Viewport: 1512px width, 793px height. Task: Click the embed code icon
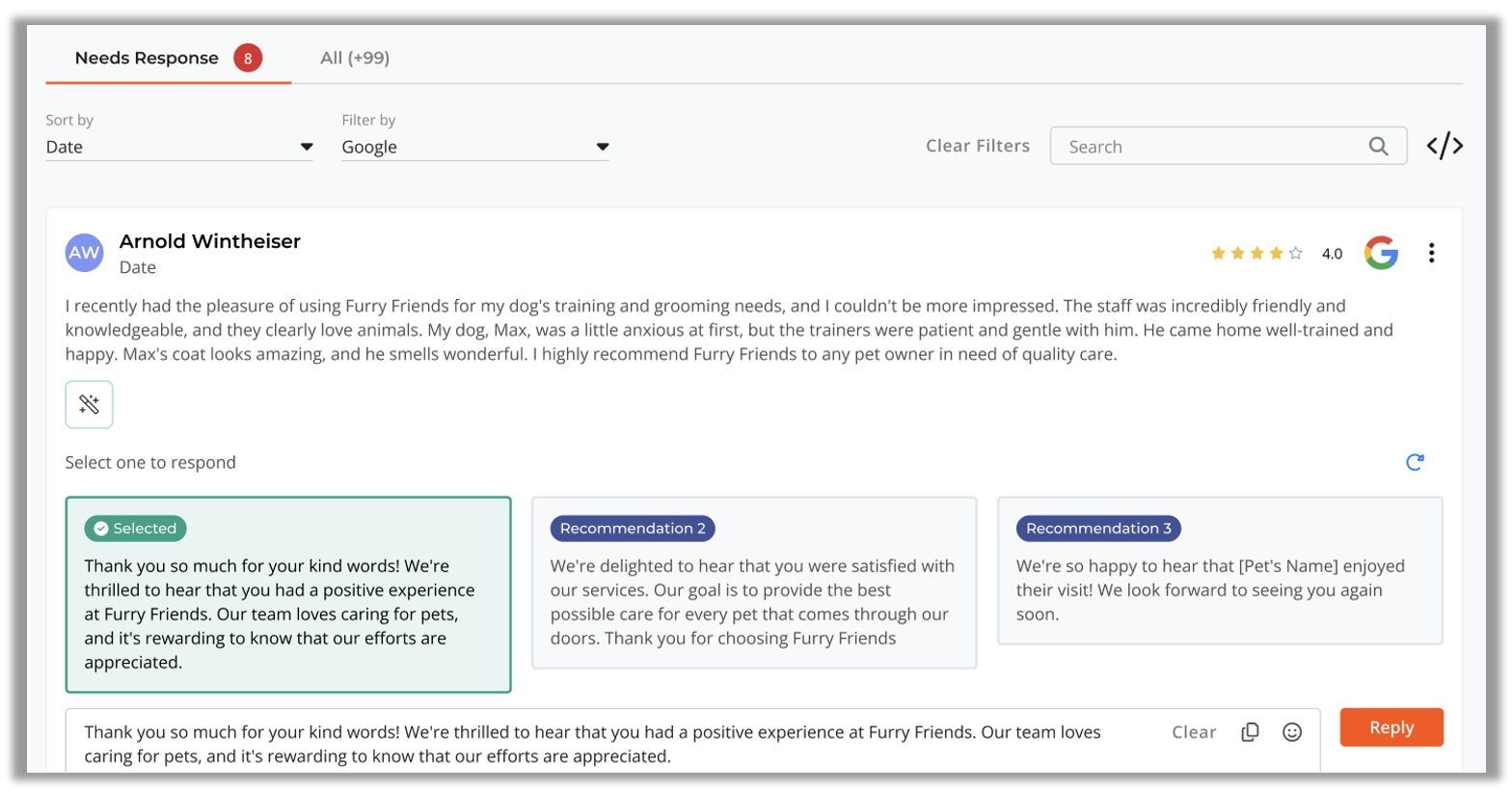pyautogui.click(x=1444, y=146)
